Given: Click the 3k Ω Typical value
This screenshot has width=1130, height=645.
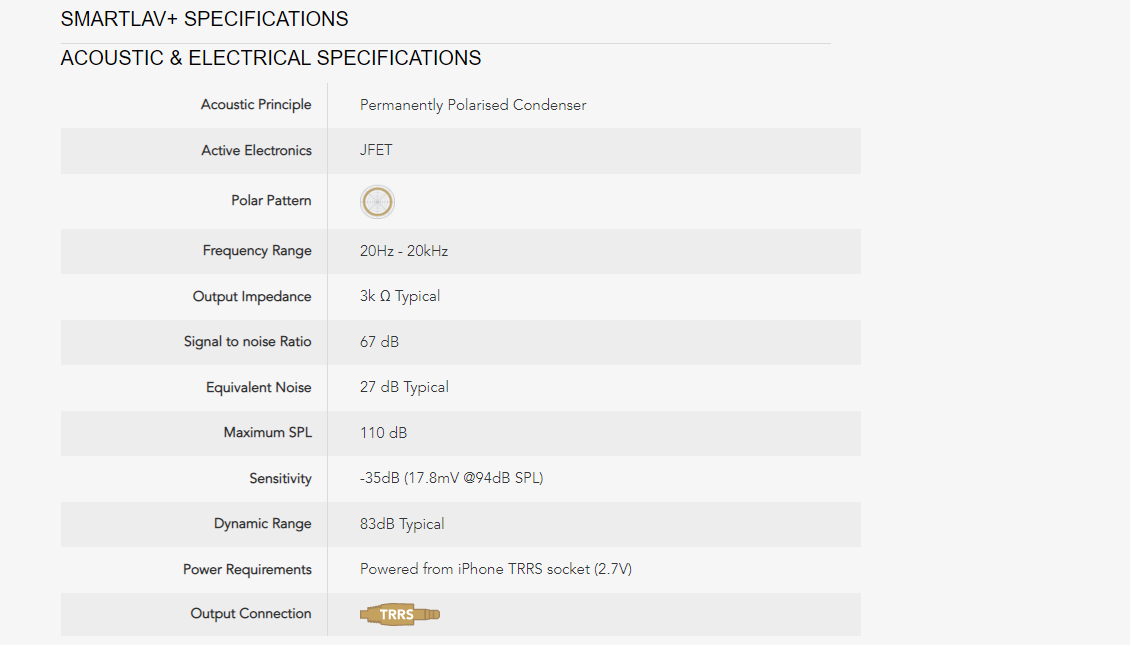Looking at the screenshot, I should pos(400,296).
